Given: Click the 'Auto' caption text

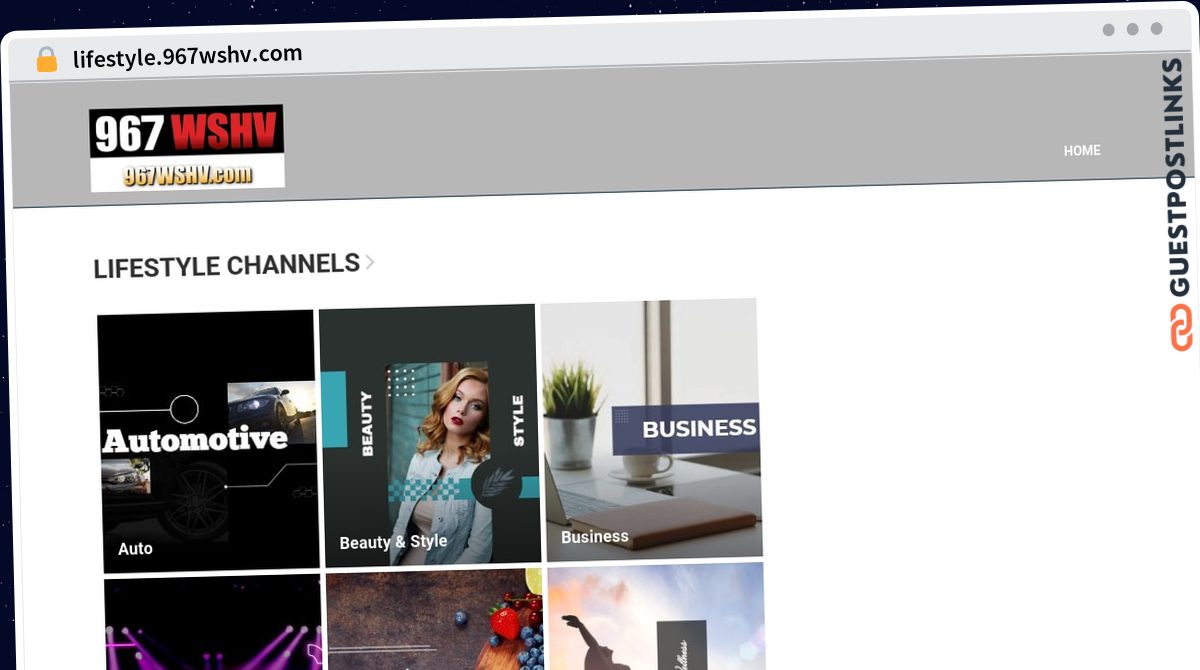Looking at the screenshot, I should tap(135, 549).
